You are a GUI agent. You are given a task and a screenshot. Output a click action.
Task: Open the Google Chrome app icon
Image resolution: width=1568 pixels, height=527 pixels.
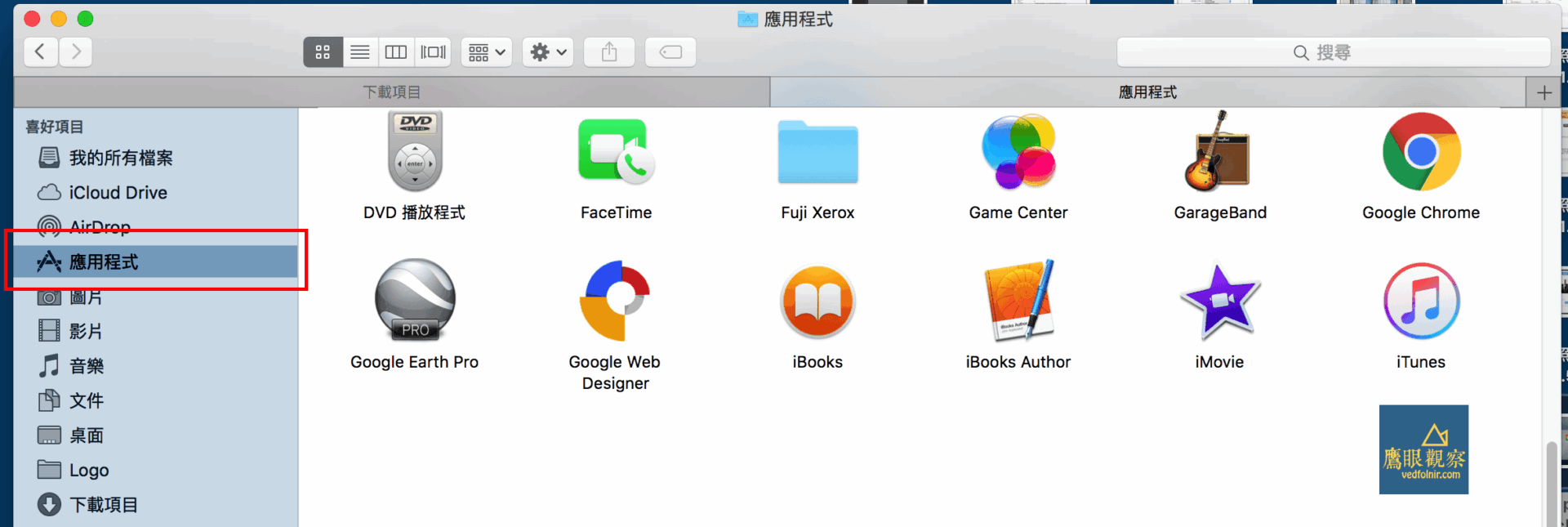click(x=1421, y=152)
